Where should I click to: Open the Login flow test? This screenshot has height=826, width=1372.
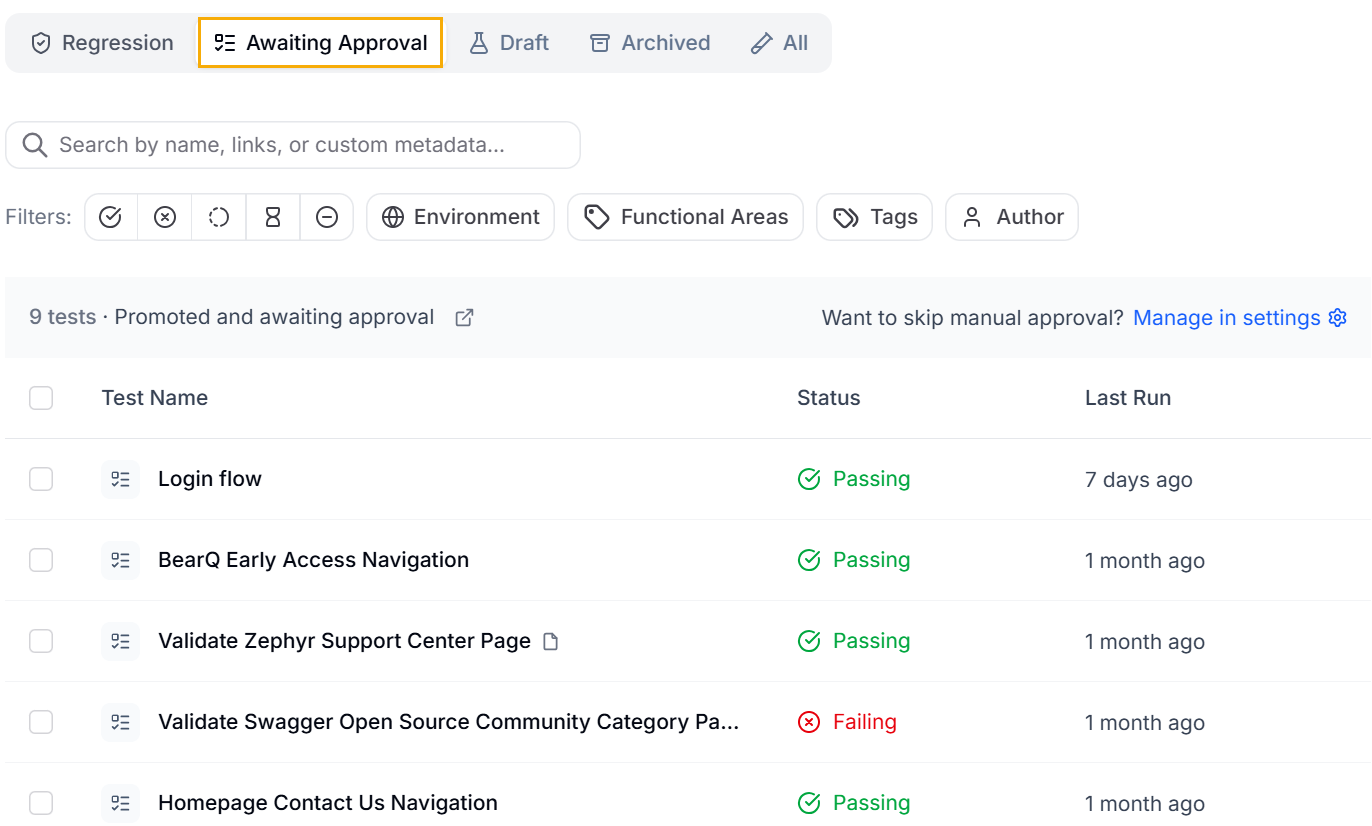pos(210,479)
